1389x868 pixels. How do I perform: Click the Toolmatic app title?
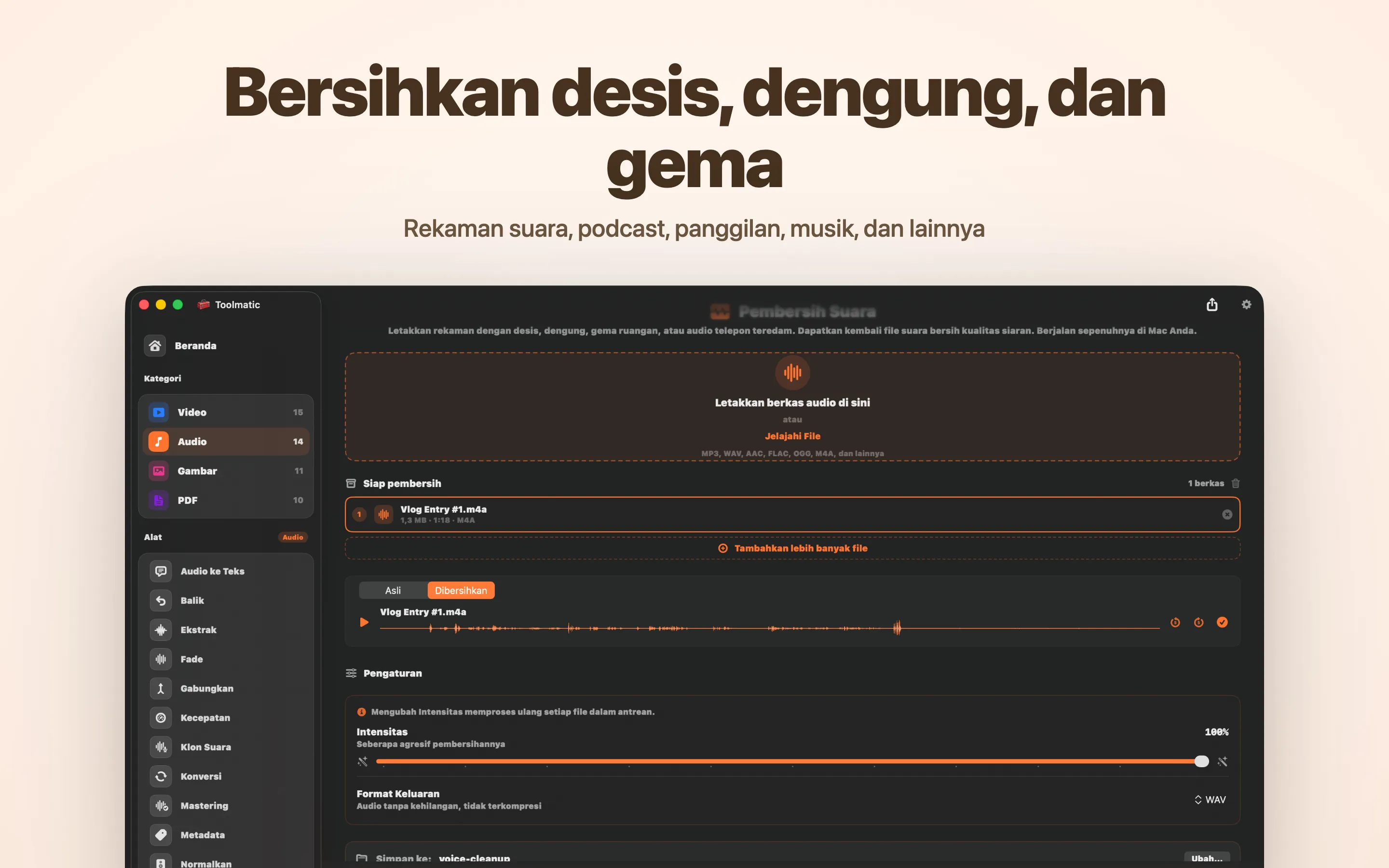click(237, 305)
